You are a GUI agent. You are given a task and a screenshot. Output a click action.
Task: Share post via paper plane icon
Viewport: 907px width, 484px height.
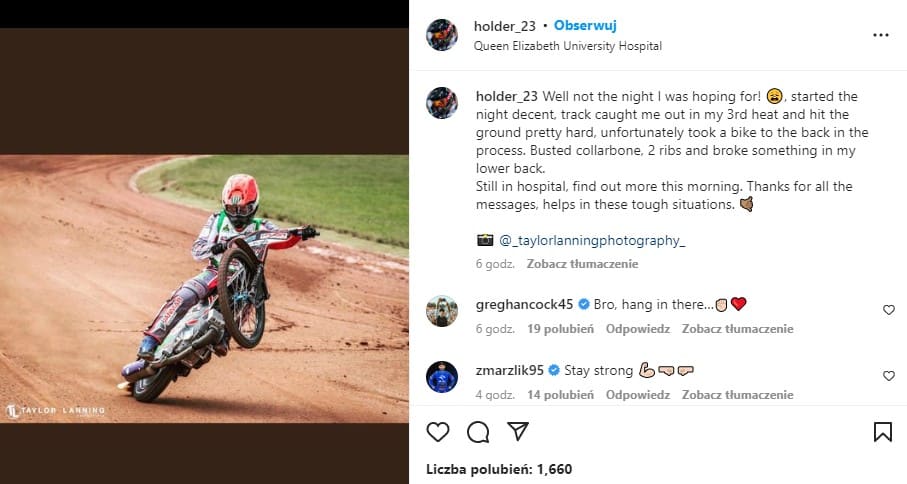(x=517, y=432)
